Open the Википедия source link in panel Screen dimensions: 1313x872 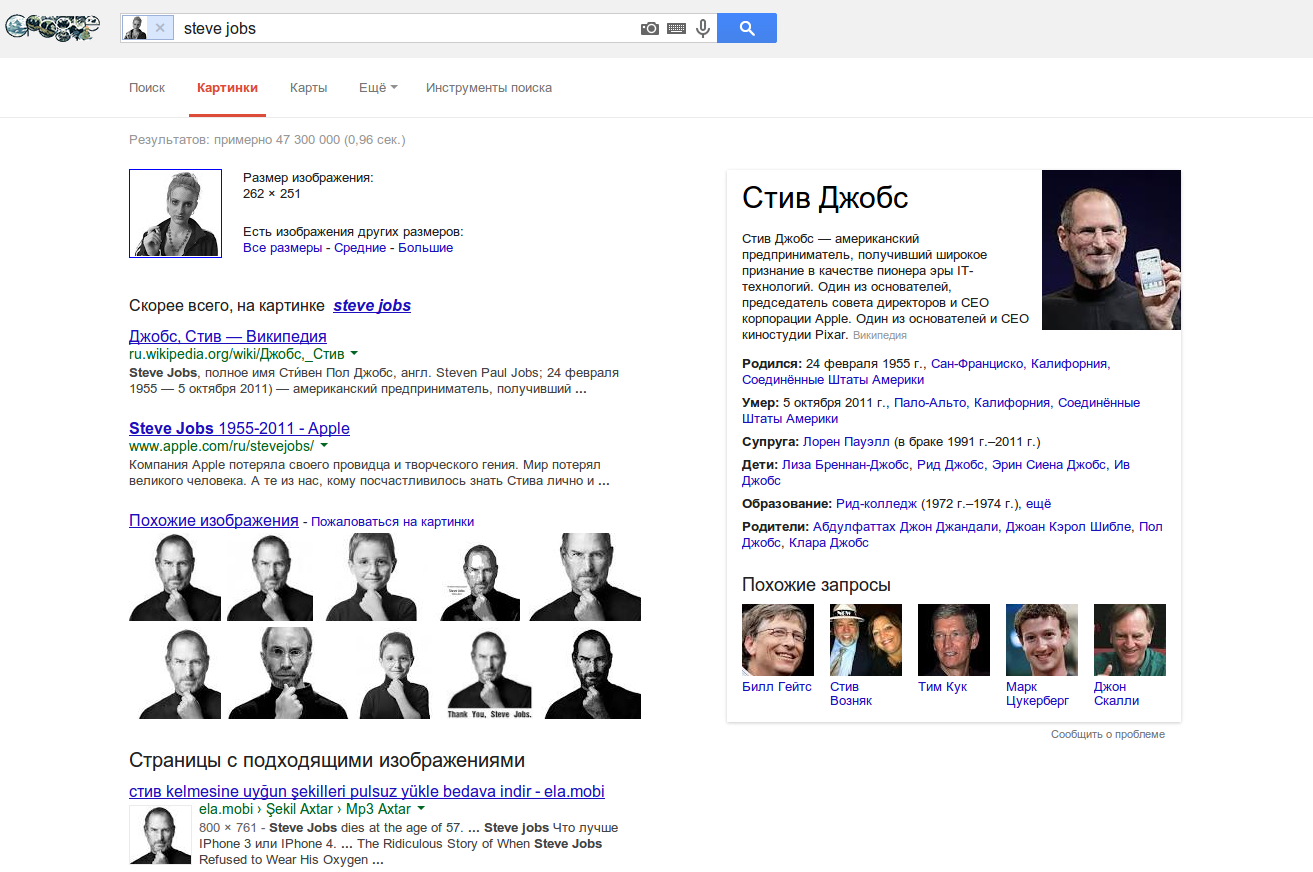(x=880, y=336)
